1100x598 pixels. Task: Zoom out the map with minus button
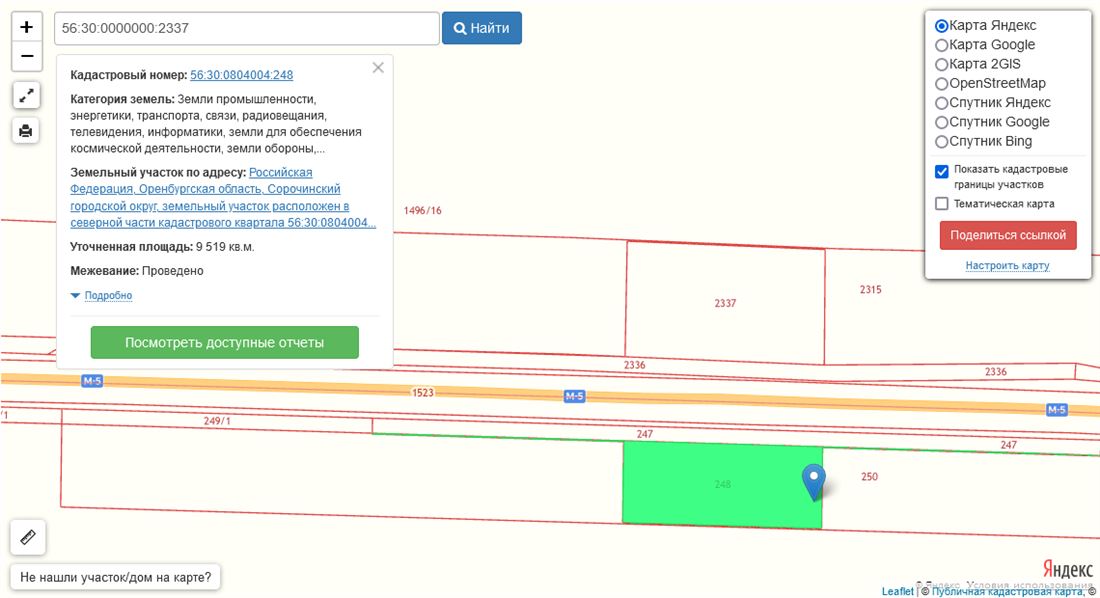27,56
